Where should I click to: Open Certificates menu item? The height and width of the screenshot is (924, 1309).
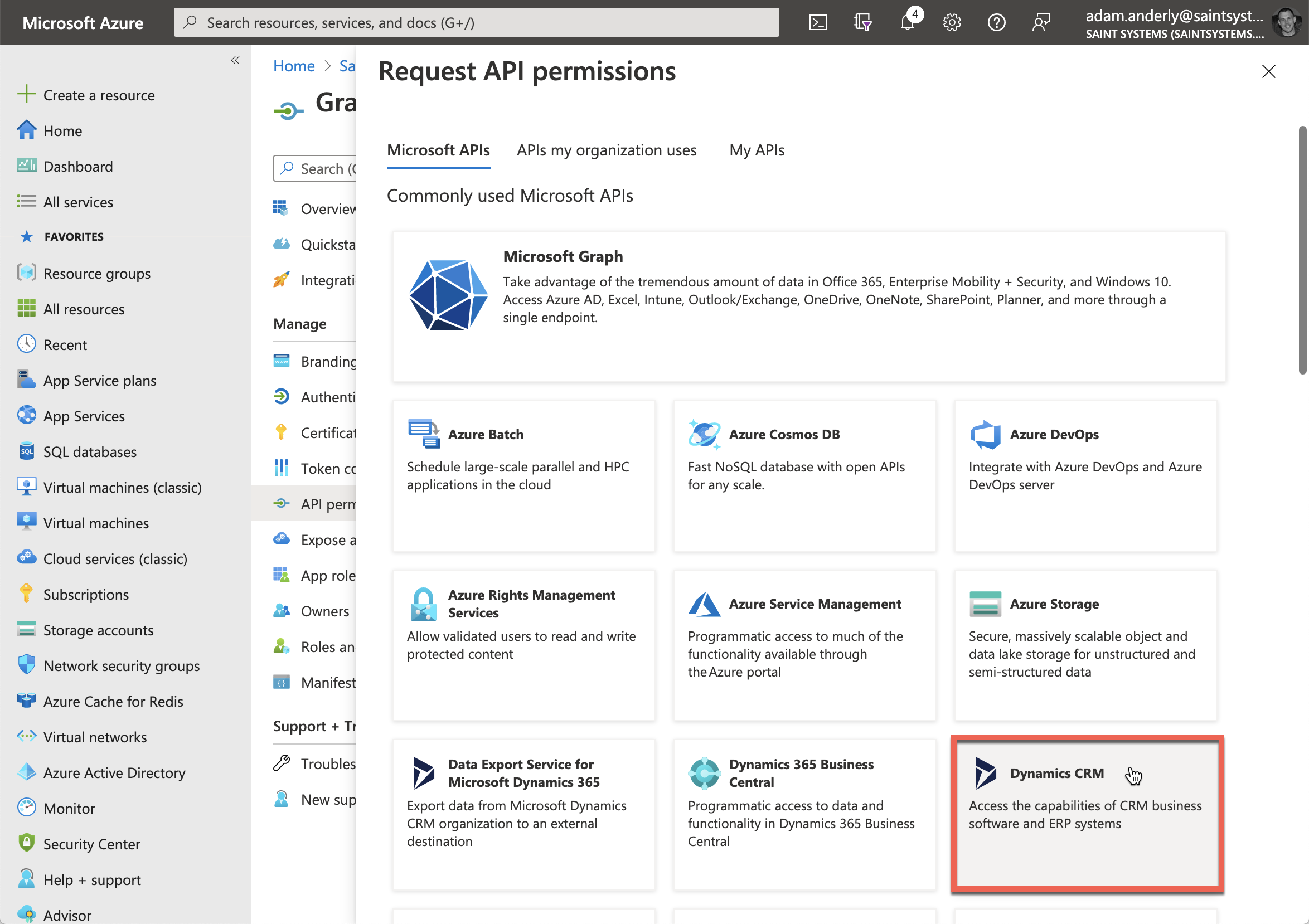315,432
